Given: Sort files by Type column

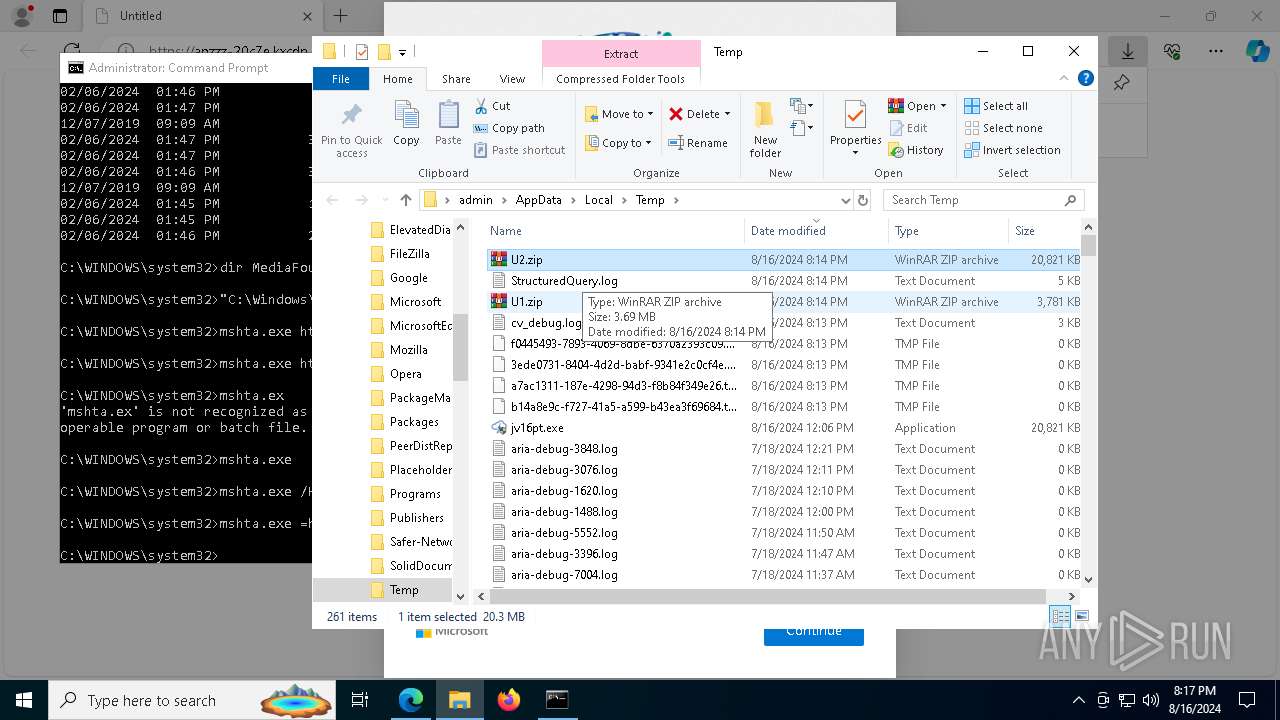Looking at the screenshot, I should pyautogui.click(x=949, y=231).
